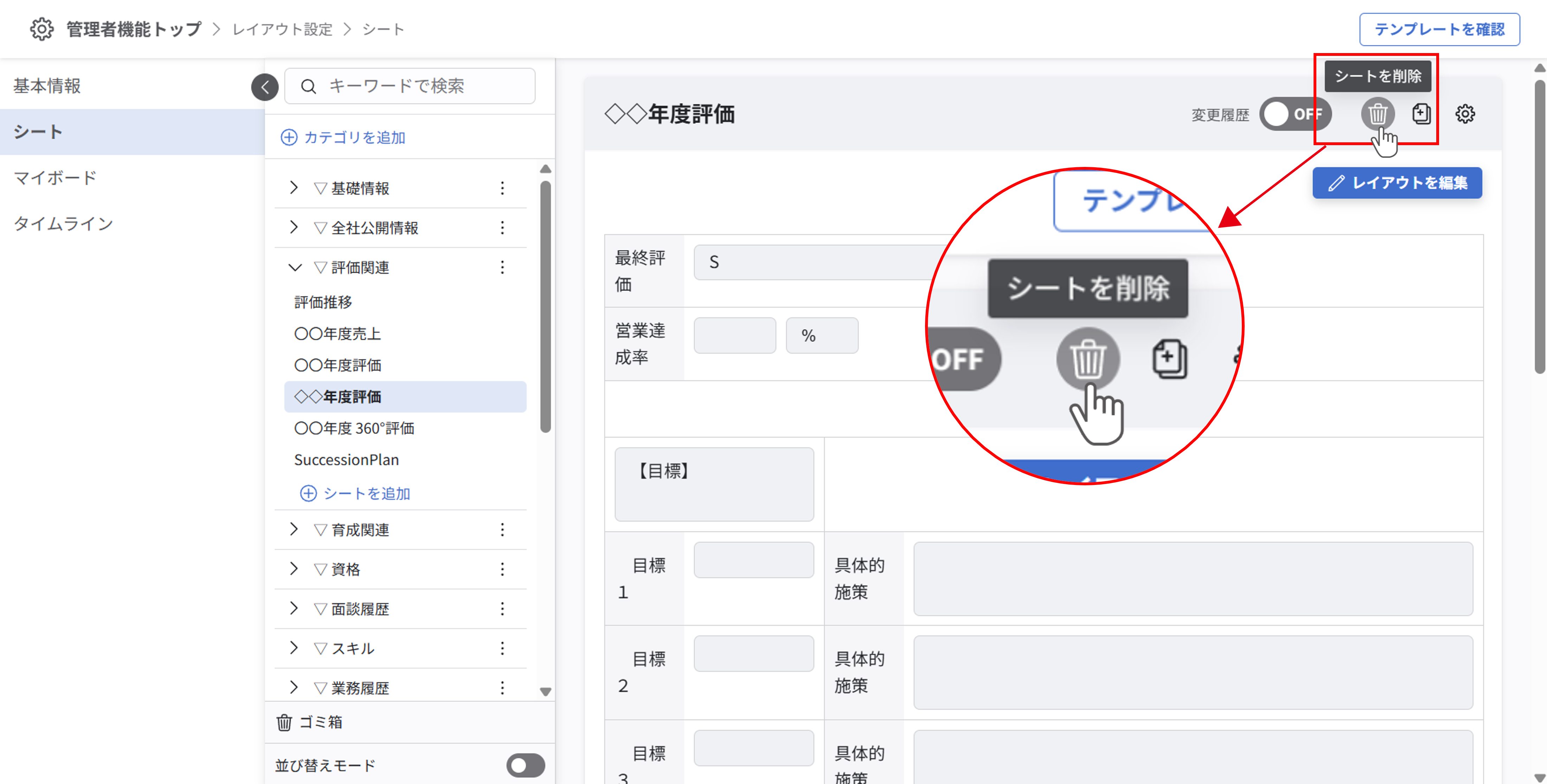Click テンプレートを確認 button
The width and height of the screenshot is (1547, 784).
(1439, 29)
